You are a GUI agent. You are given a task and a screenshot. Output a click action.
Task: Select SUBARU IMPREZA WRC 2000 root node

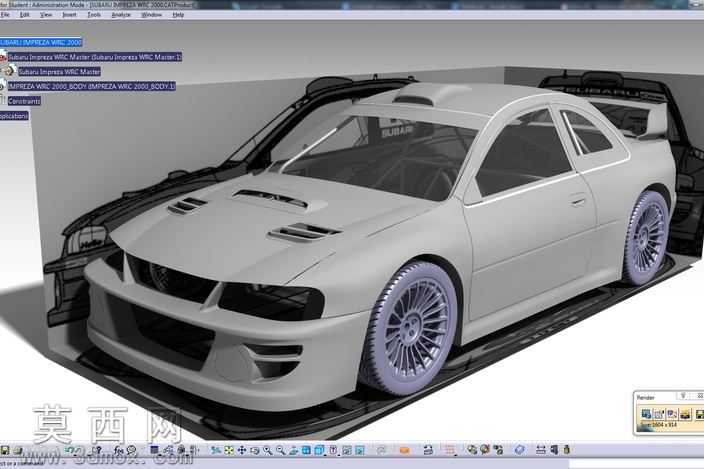[x=40, y=42]
